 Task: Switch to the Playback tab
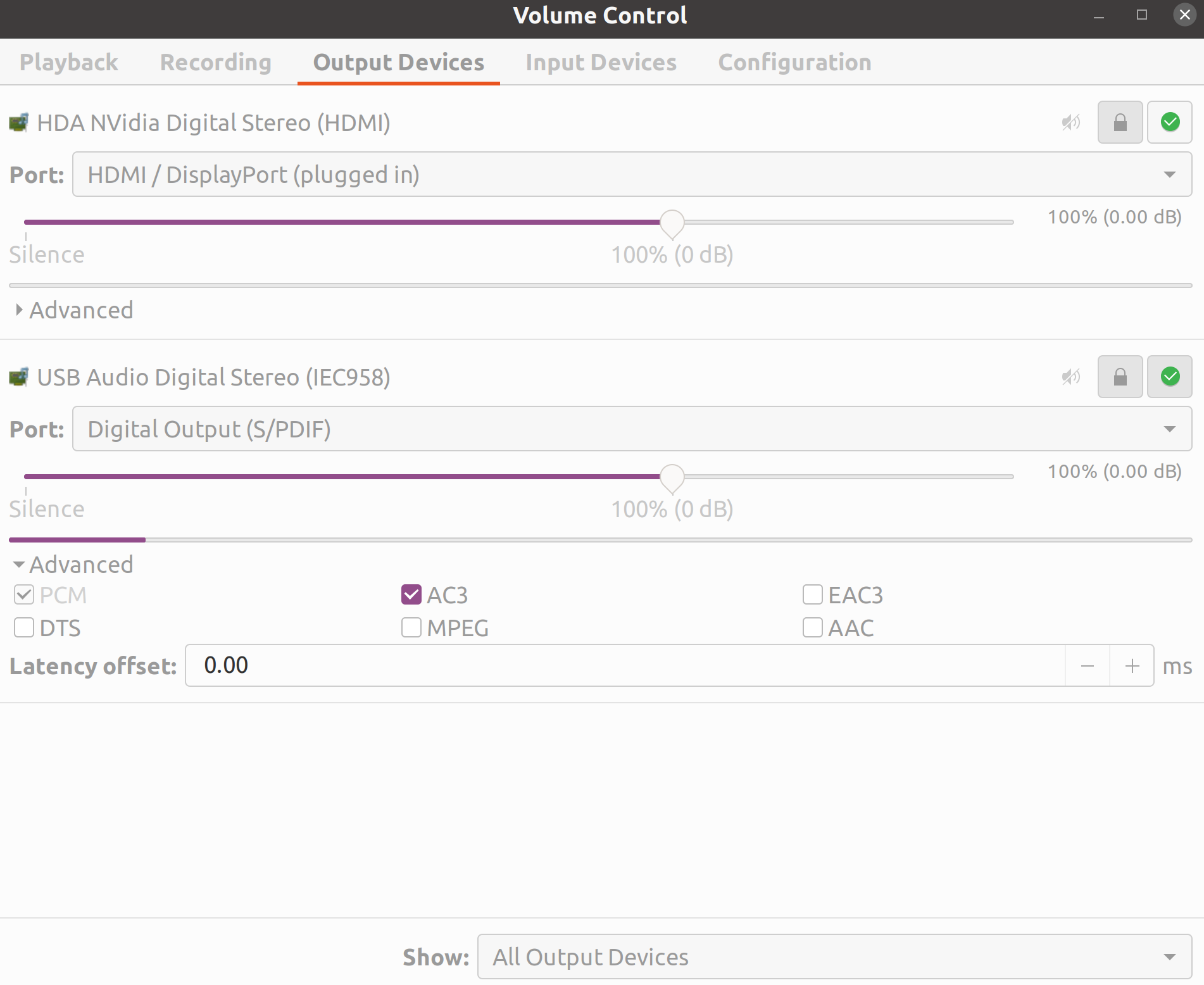pos(68,62)
